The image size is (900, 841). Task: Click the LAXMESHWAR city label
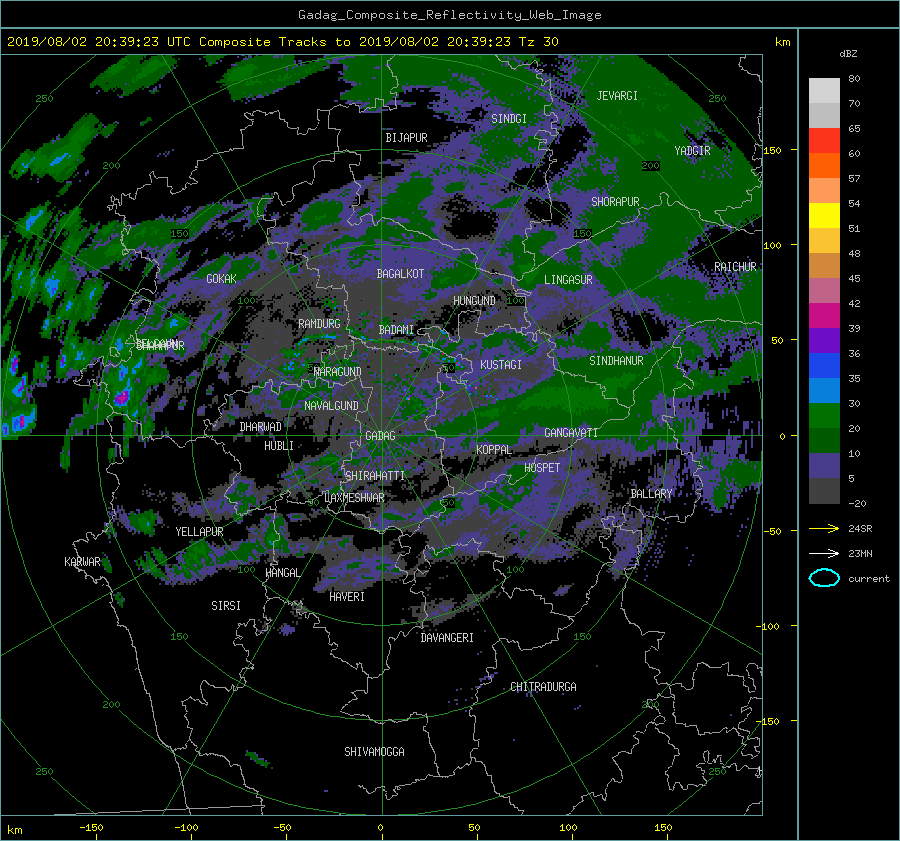354,498
